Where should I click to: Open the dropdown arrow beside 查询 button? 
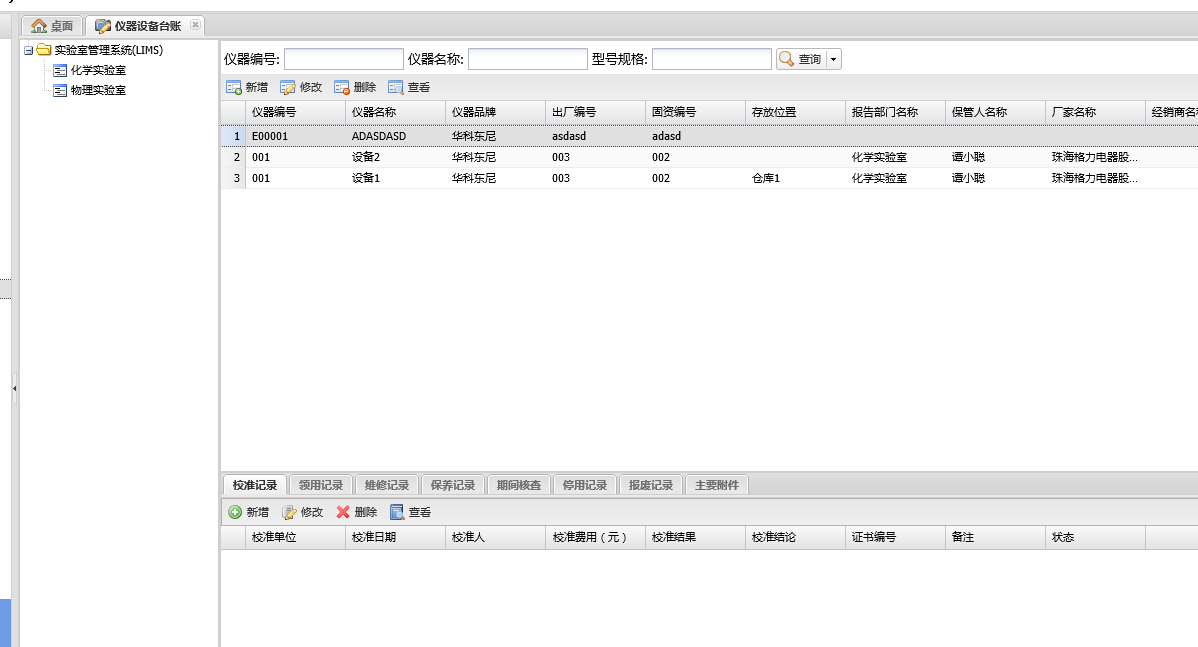click(x=834, y=60)
